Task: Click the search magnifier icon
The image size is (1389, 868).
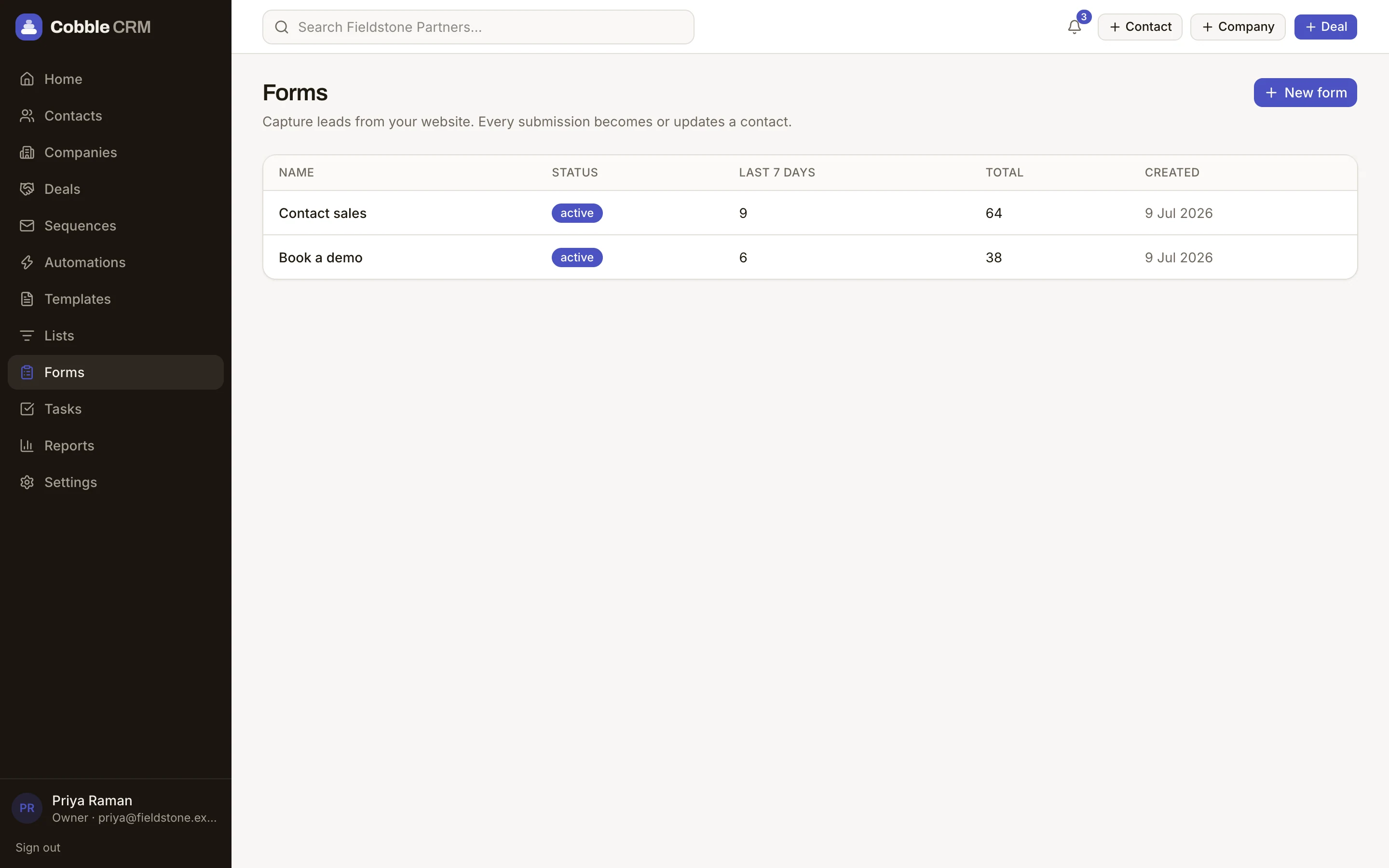Action: pos(281,27)
